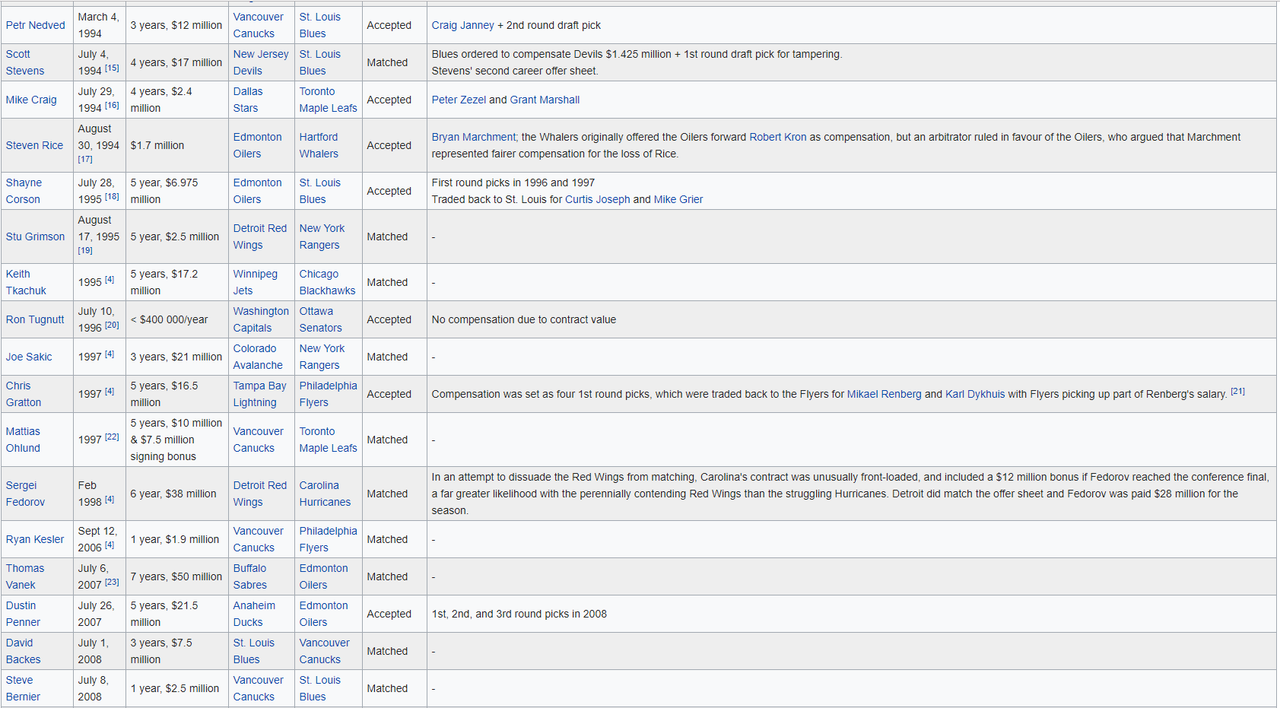Open the Ottawa Senators team link
Screen dimensions: 1280x708
tap(321, 320)
